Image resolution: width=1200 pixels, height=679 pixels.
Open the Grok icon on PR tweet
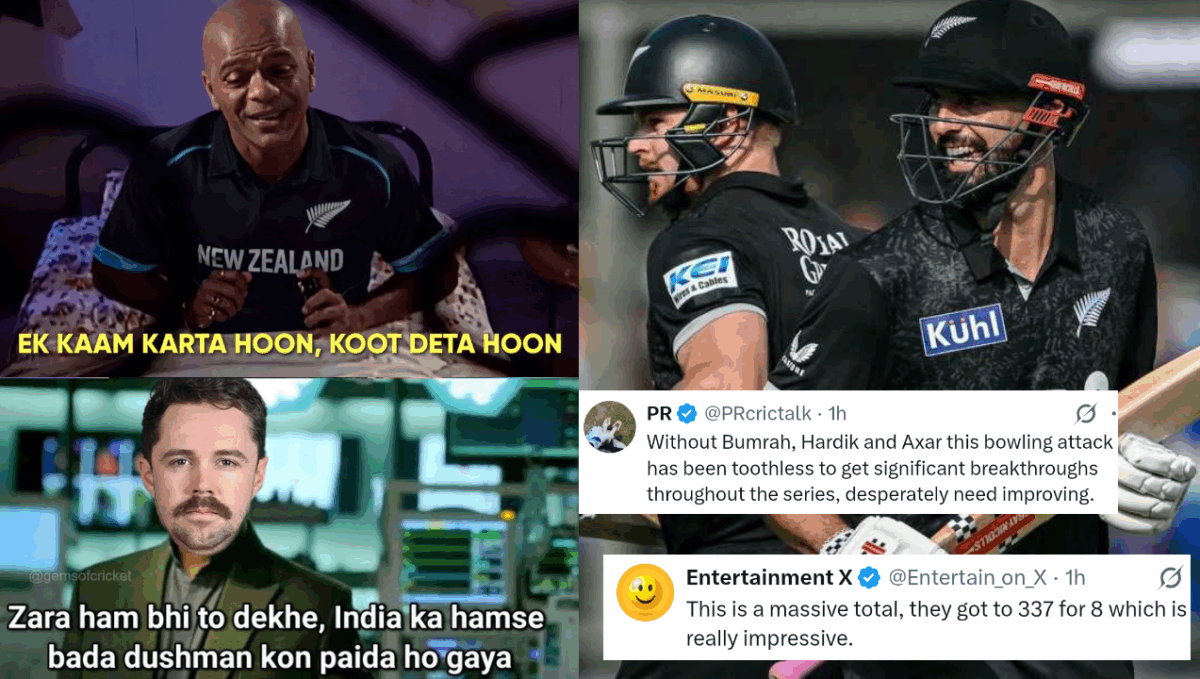pyautogui.click(x=1085, y=413)
